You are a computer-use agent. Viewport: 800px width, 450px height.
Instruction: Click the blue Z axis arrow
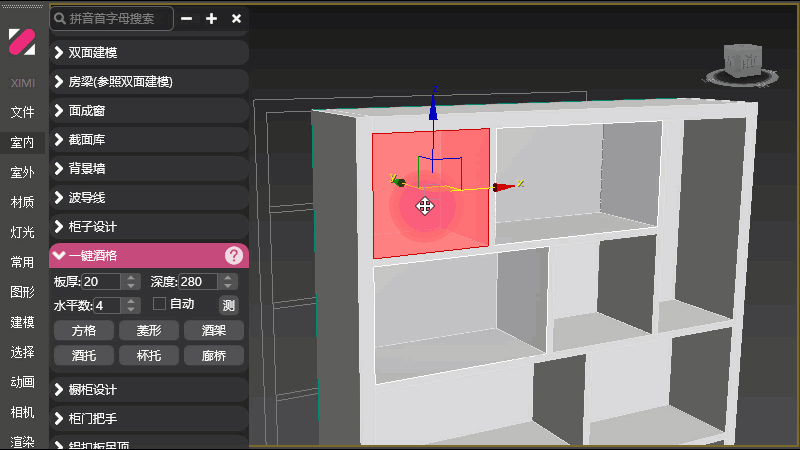[433, 109]
